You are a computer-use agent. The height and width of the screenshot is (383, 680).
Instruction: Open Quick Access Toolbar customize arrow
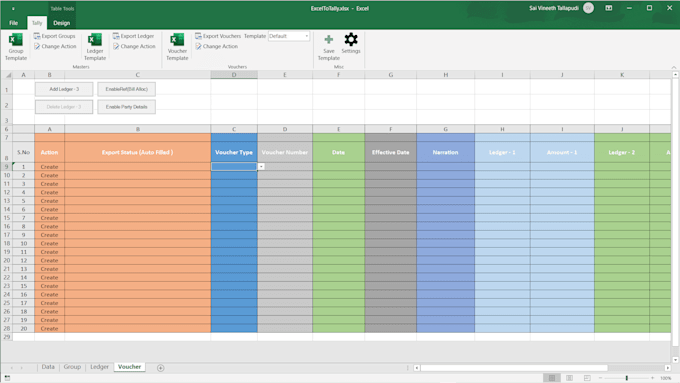13,9
